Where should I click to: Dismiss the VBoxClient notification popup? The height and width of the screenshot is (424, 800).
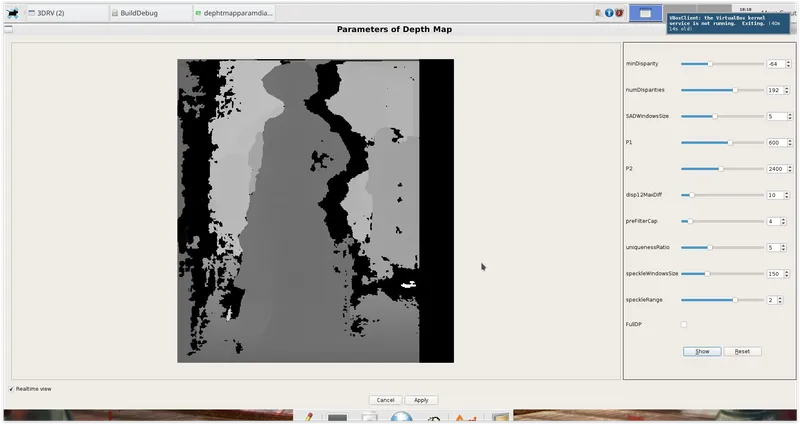coord(728,23)
